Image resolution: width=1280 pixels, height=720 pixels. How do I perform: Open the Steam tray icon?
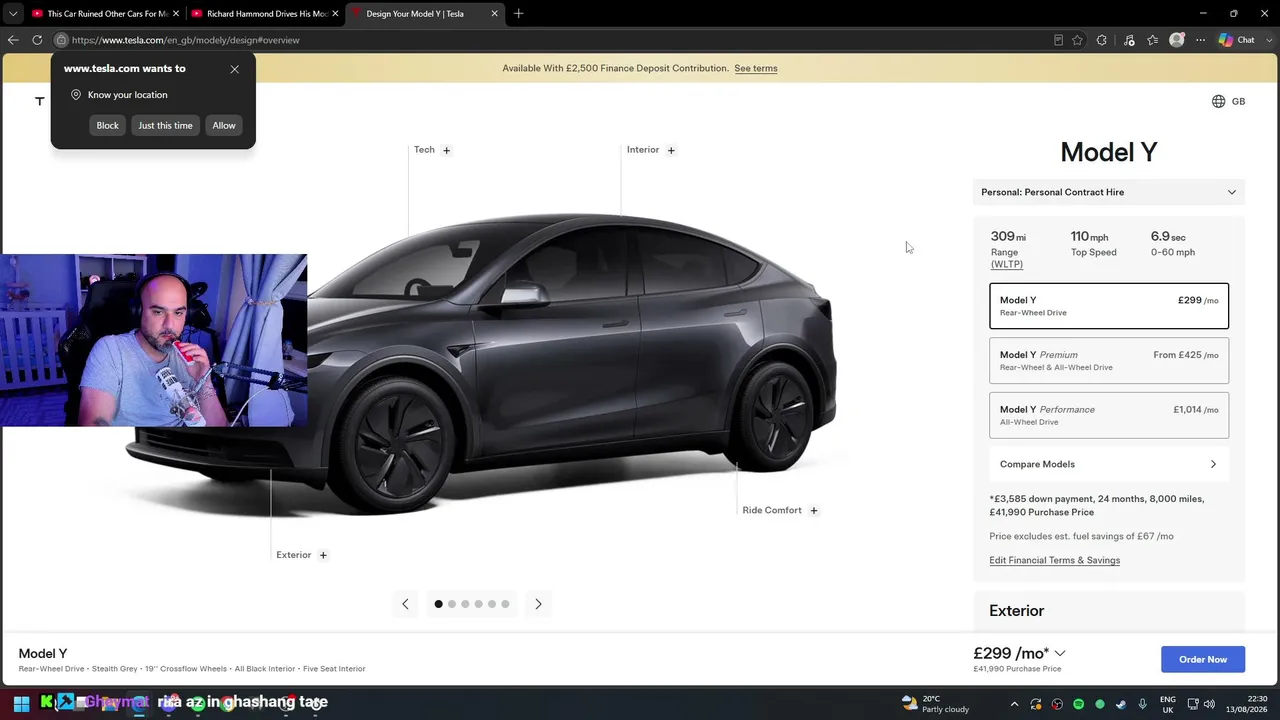(1120, 704)
